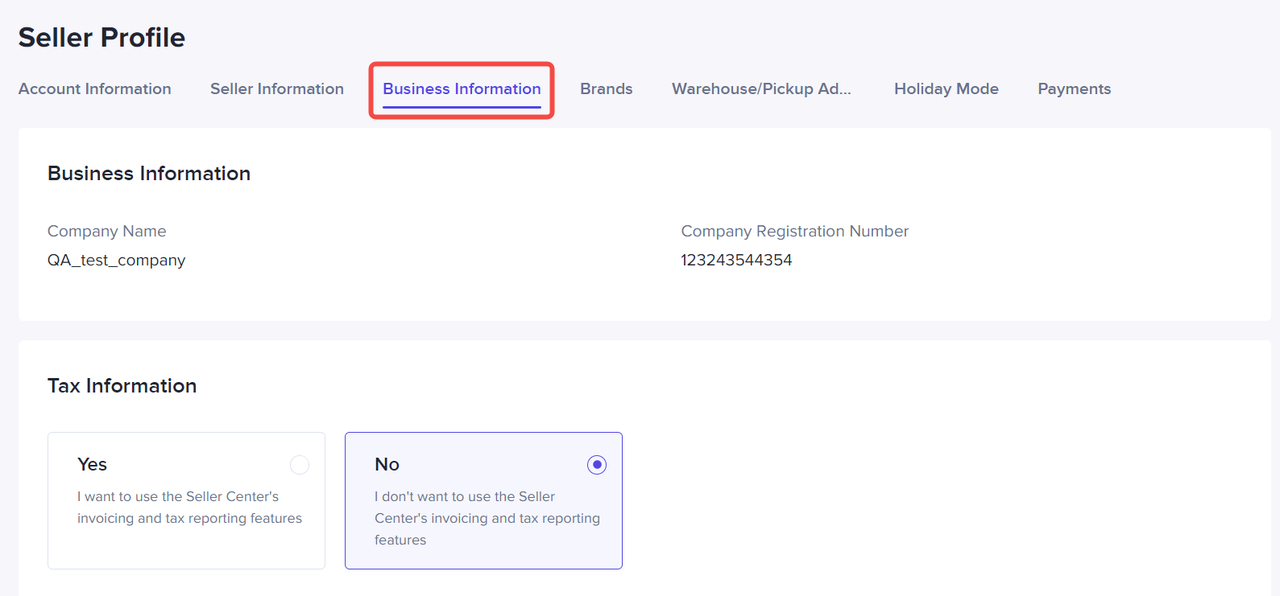The image size is (1280, 596).
Task: Click the QA_test_company company name value
Action: [116, 260]
